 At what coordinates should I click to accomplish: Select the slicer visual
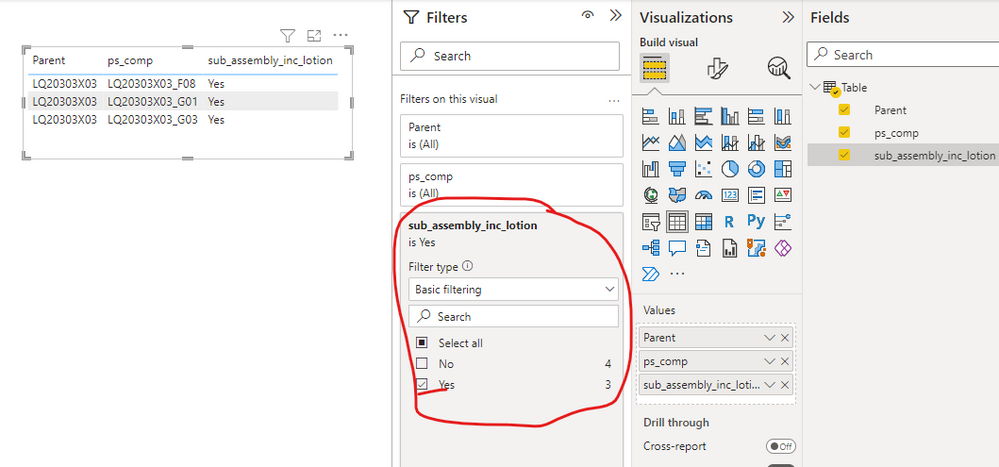[x=650, y=222]
